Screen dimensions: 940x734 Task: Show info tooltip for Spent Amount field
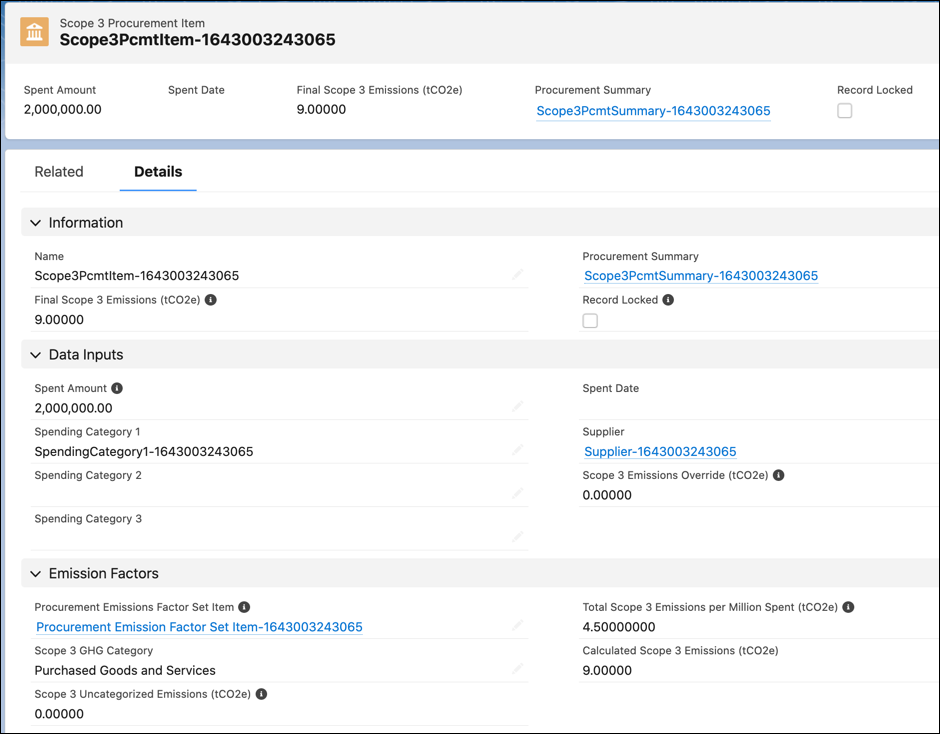(117, 388)
